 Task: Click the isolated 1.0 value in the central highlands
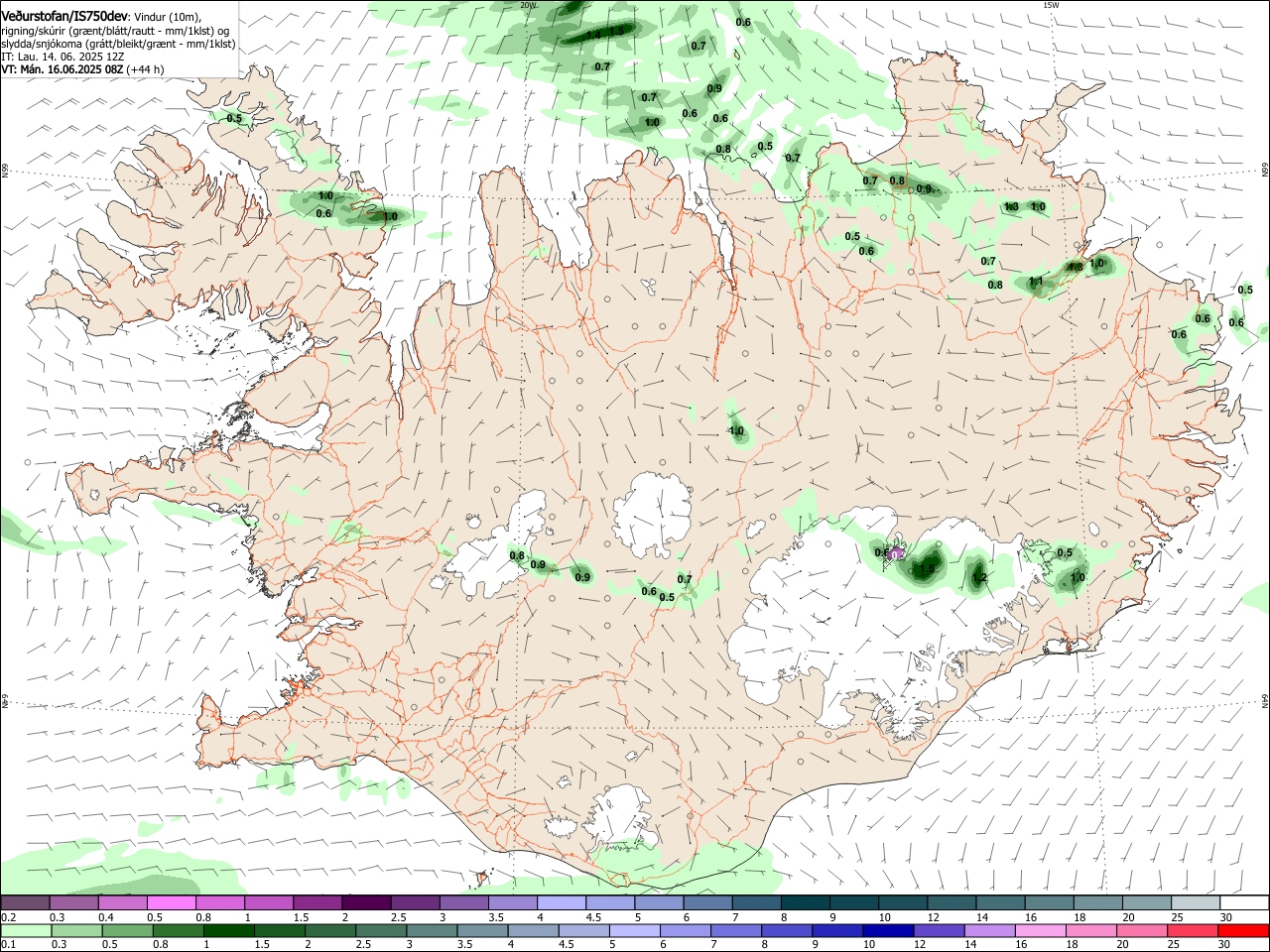point(736,430)
